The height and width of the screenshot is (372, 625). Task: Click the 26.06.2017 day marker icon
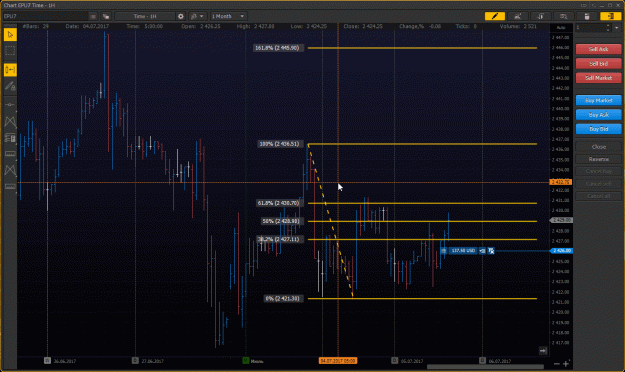point(47,361)
